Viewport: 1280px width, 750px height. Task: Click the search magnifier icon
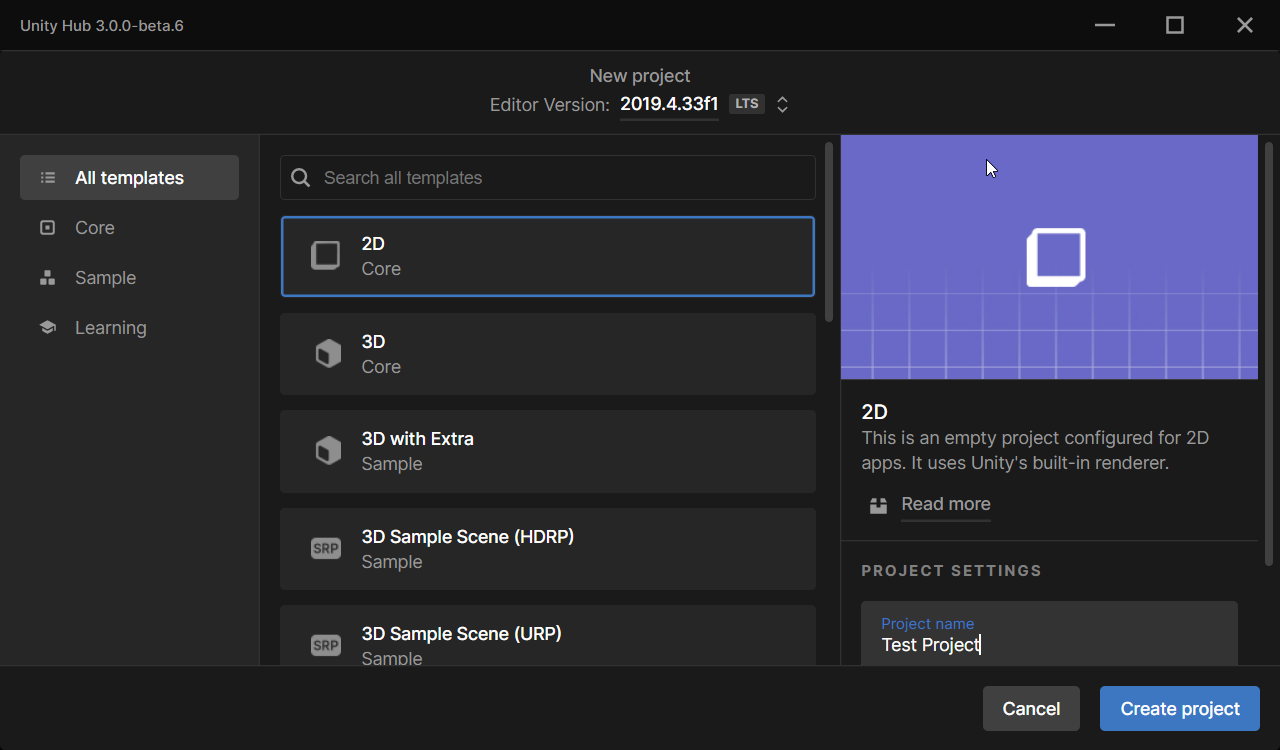point(301,178)
